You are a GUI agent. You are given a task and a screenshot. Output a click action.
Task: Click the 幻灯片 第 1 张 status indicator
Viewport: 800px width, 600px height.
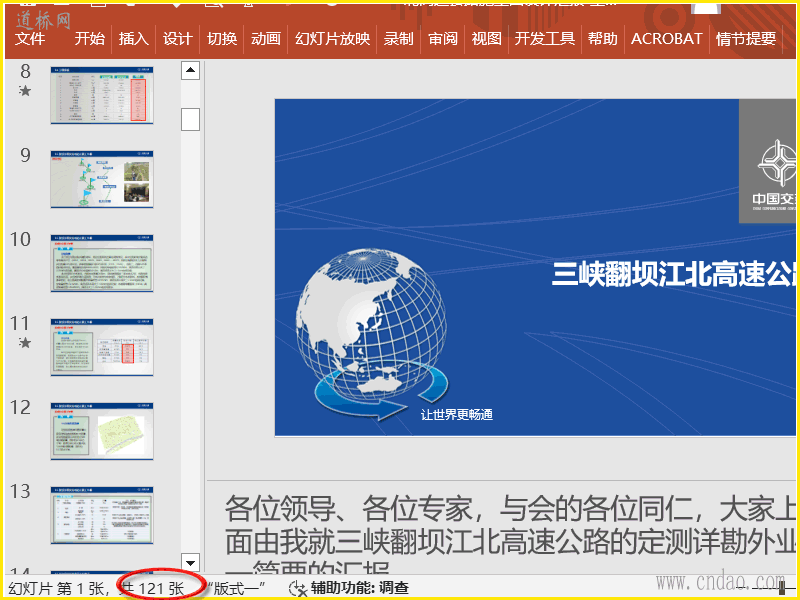pos(58,588)
